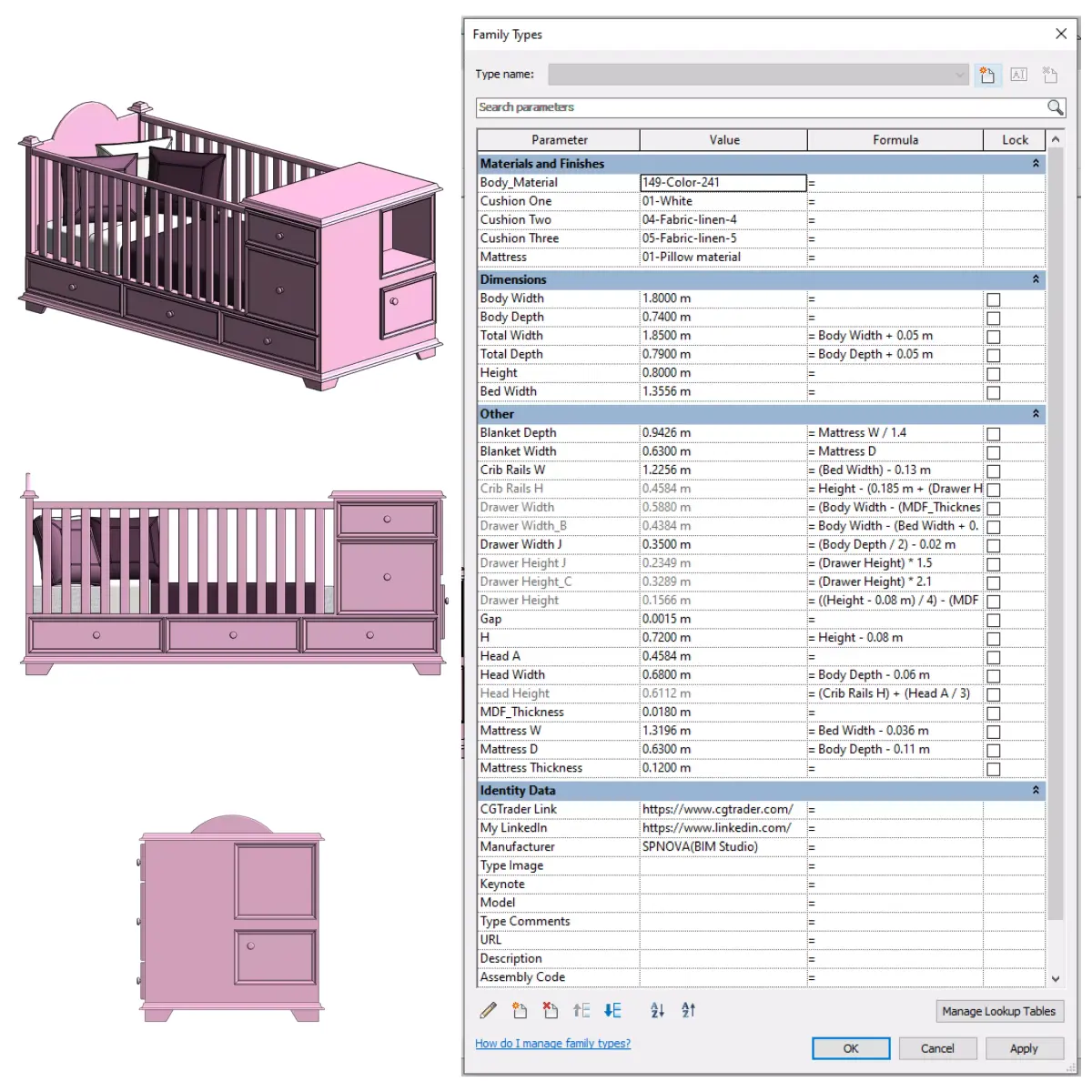Image resolution: width=1092 pixels, height=1092 pixels.
Task: Click the Delete Parameter icon
Action: pyautogui.click(x=550, y=1010)
